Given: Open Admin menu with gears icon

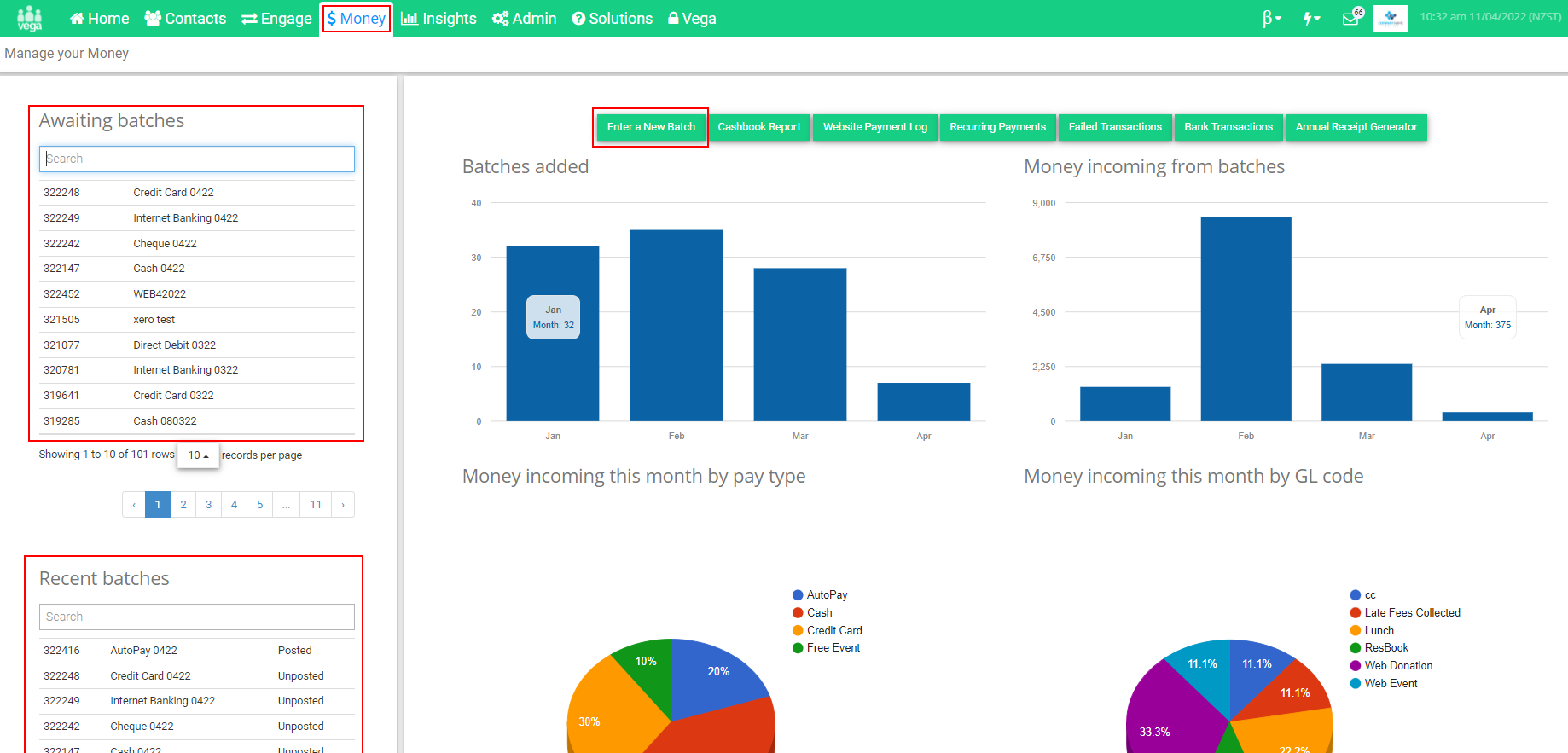Looking at the screenshot, I should 524,19.
